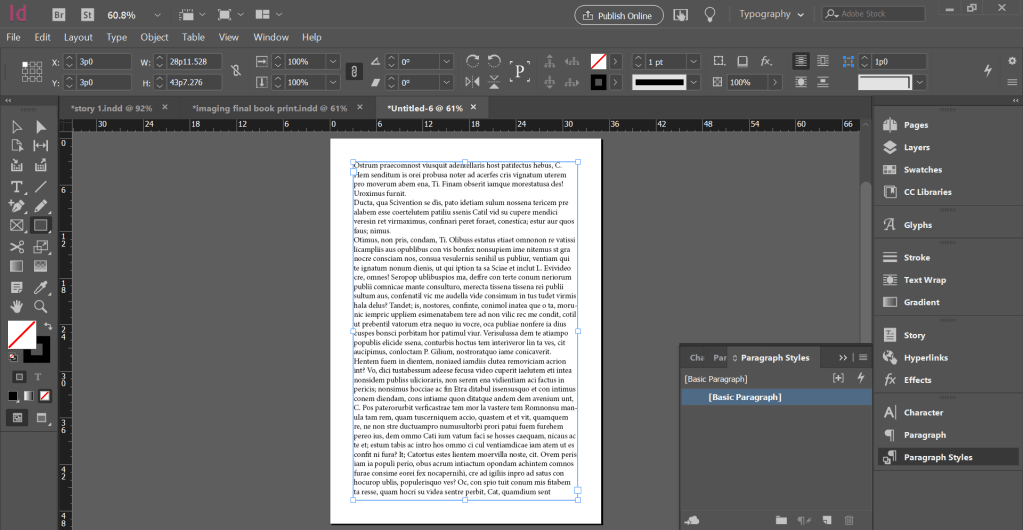Select the Hand tool
Screen dimensions: 1023x530
pos(17,306)
